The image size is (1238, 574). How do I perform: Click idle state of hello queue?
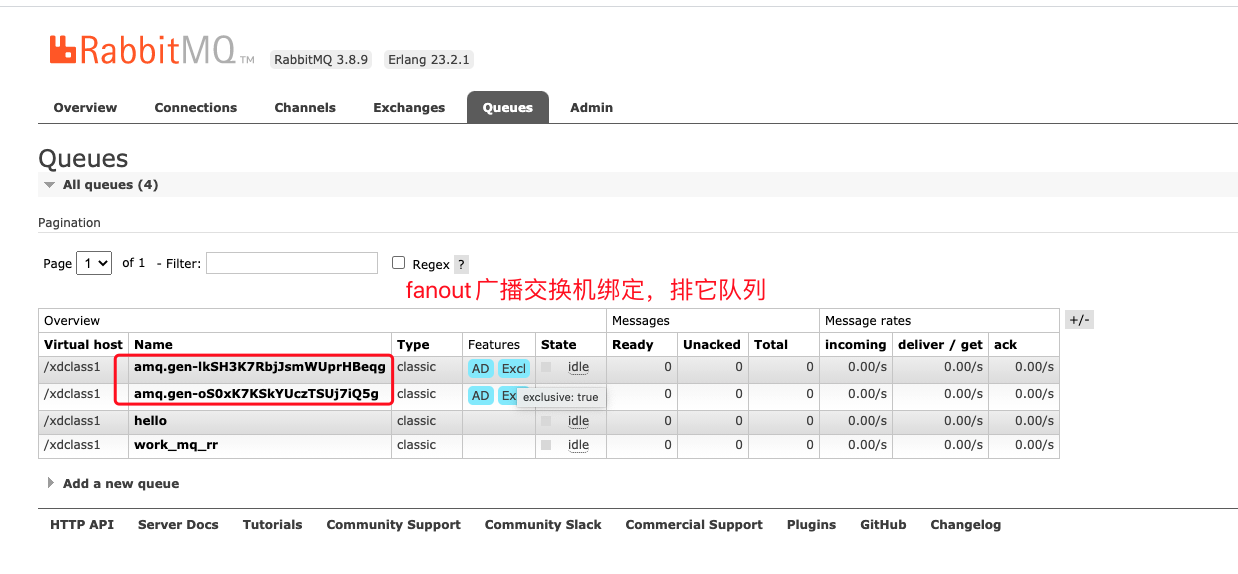[x=578, y=421]
